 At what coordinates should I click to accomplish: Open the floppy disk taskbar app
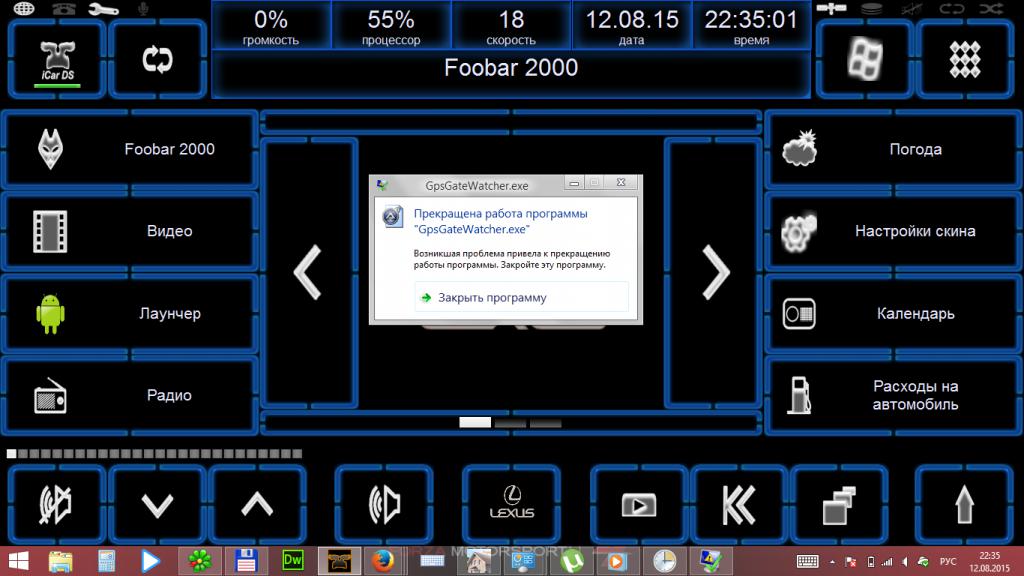[246, 561]
